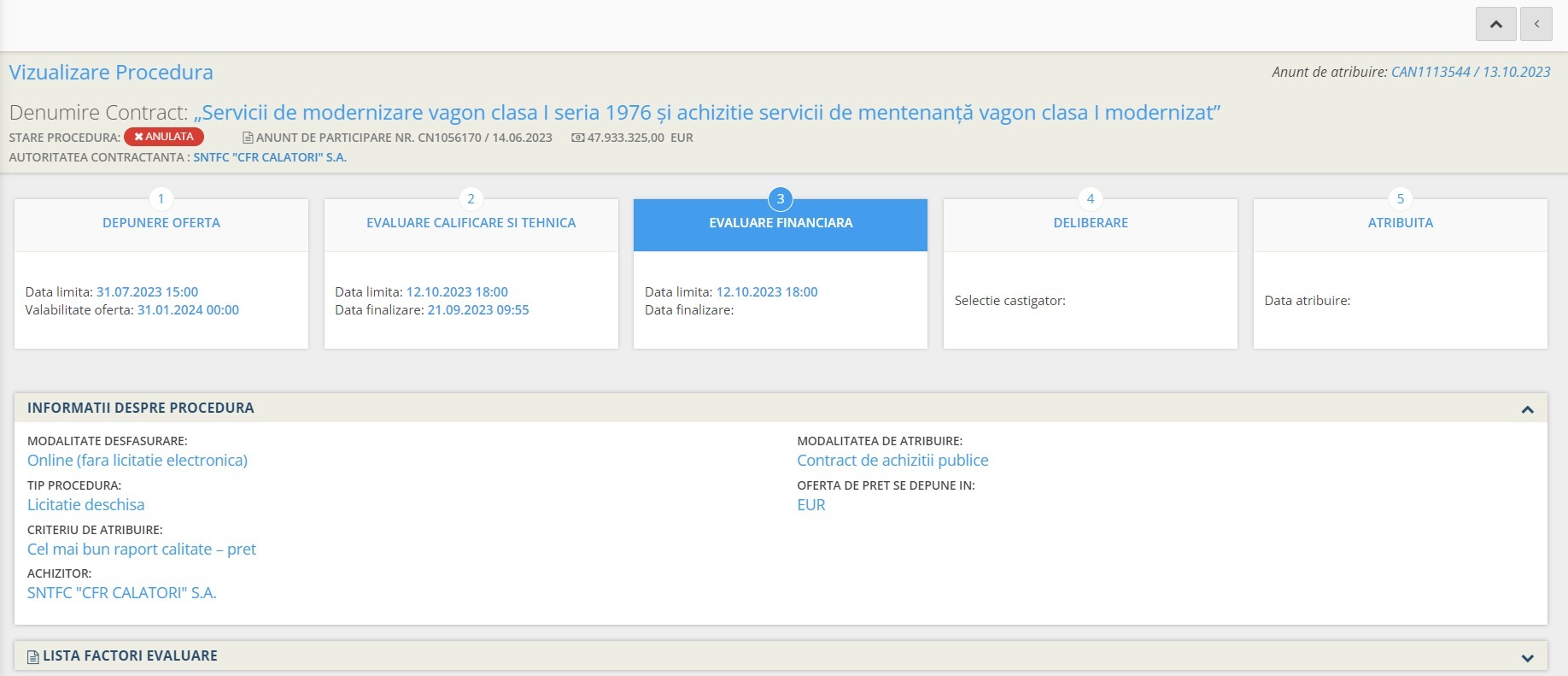Viewport: 1568px width, 676px height.
Task: Click step number 3 circle
Action: point(781,199)
